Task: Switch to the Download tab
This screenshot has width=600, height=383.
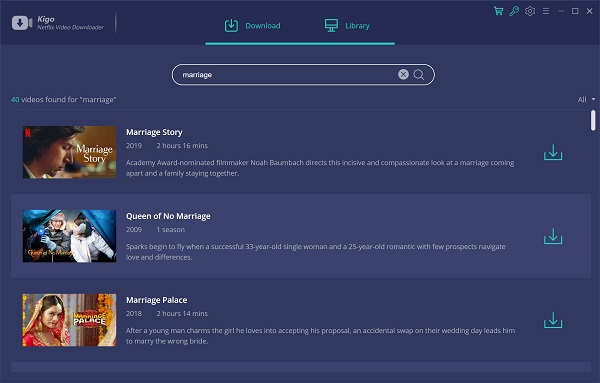Action: (253, 26)
